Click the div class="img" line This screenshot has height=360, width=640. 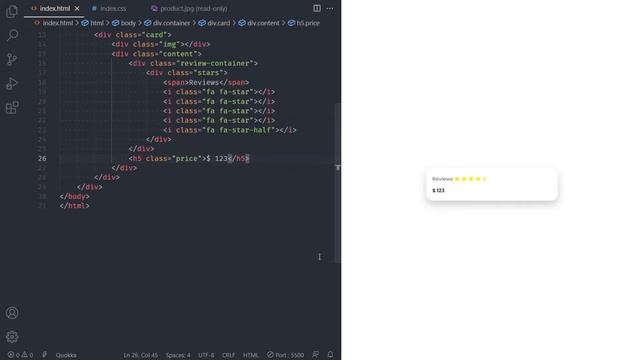click(161, 44)
